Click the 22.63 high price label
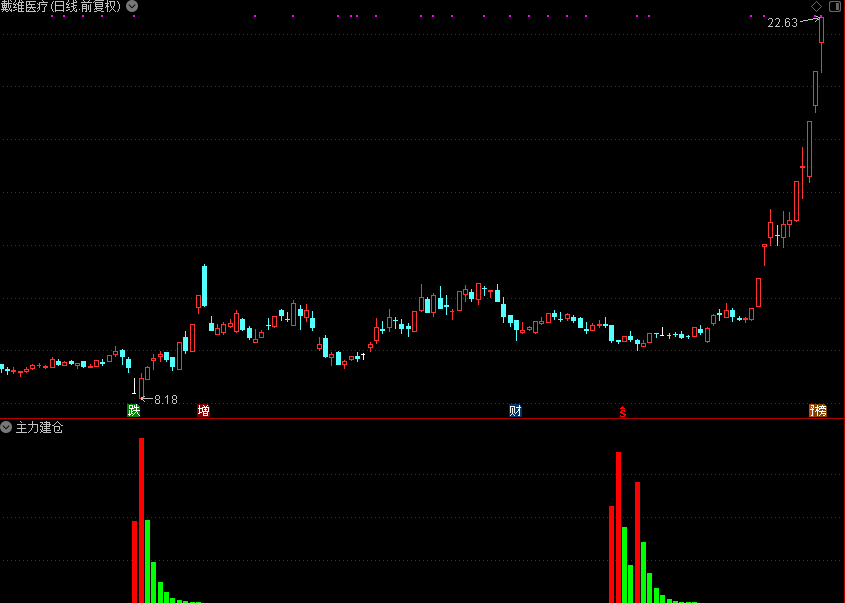Image resolution: width=845 pixels, height=603 pixels. (782, 23)
